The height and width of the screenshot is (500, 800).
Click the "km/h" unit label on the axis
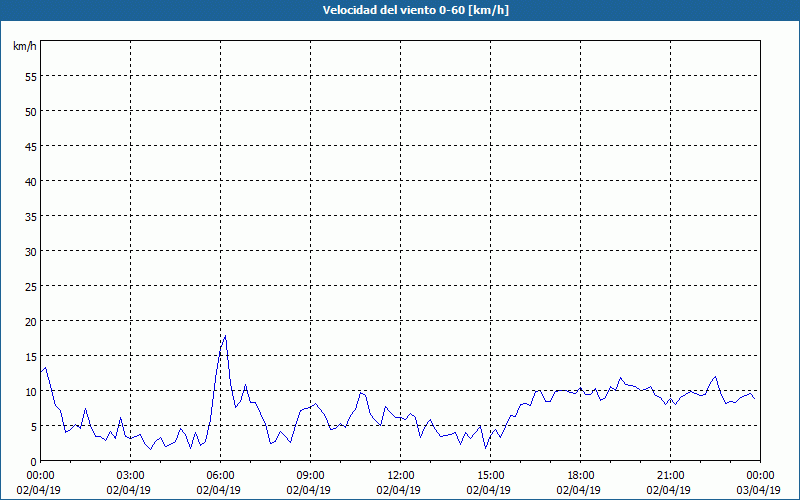coord(25,46)
